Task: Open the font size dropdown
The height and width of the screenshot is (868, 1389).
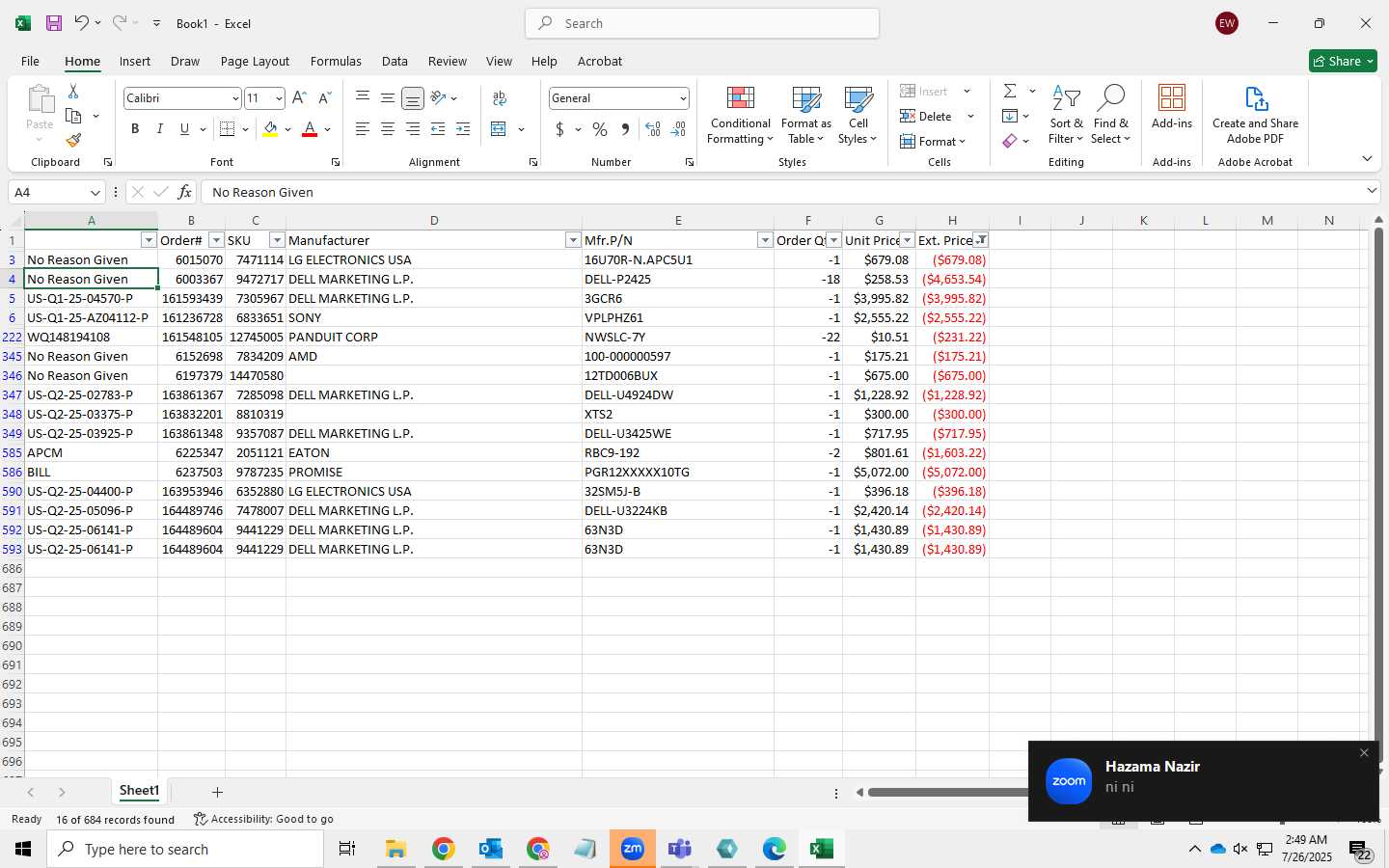Action: 279,98
